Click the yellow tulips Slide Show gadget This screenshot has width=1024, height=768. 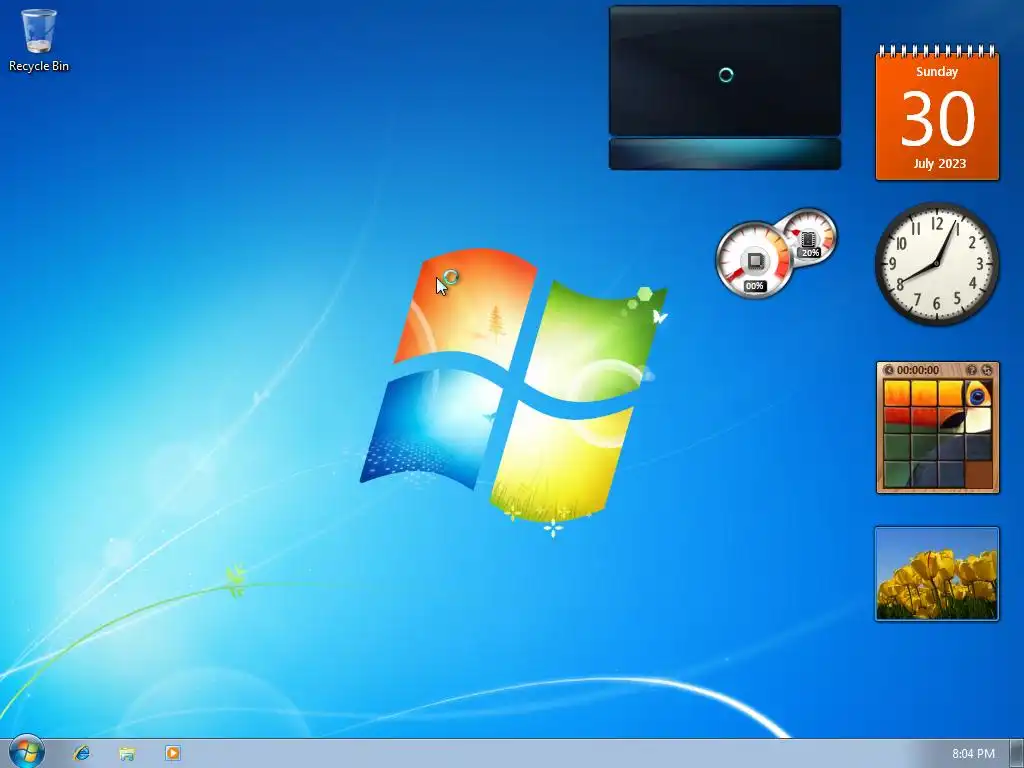pos(937,574)
